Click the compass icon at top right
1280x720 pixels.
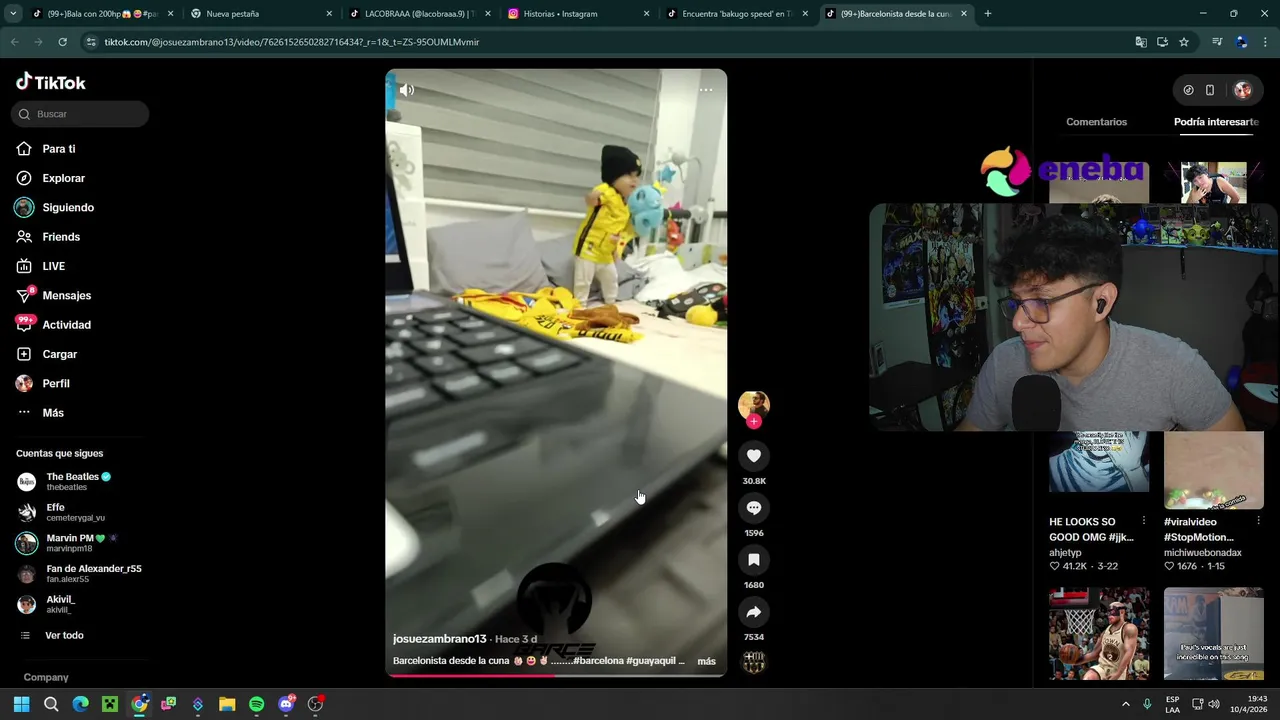(x=1188, y=90)
